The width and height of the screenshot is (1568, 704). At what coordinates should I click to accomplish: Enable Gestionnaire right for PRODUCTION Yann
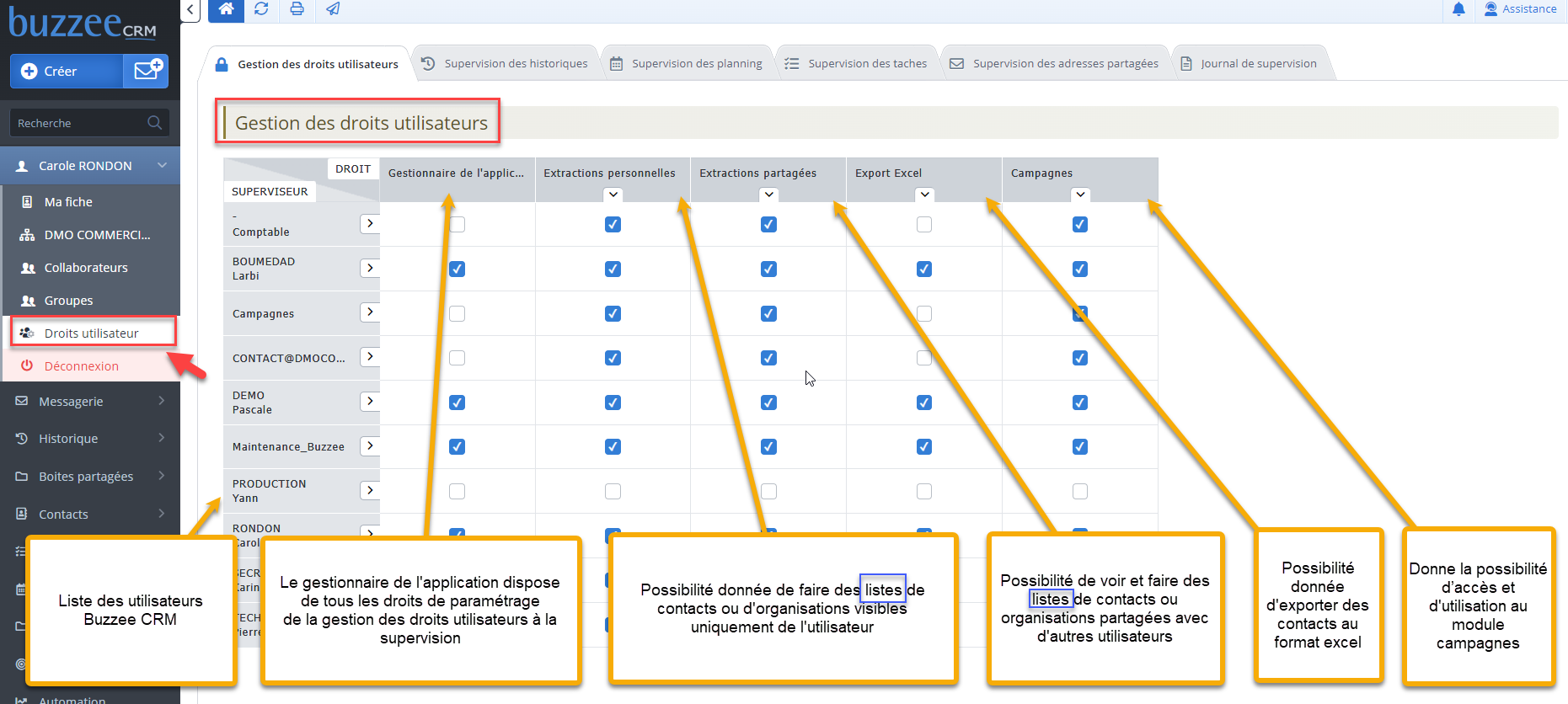(457, 491)
